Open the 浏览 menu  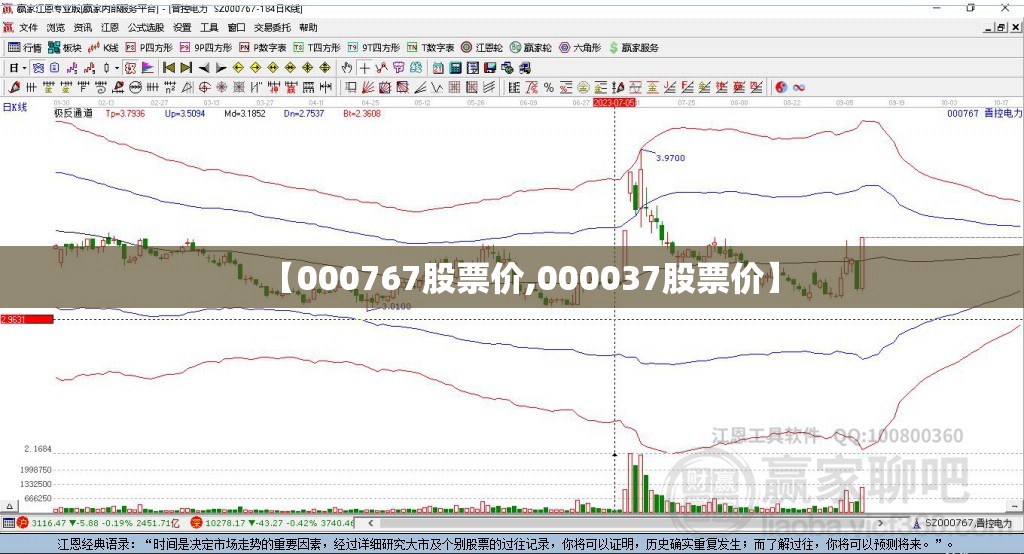point(56,27)
